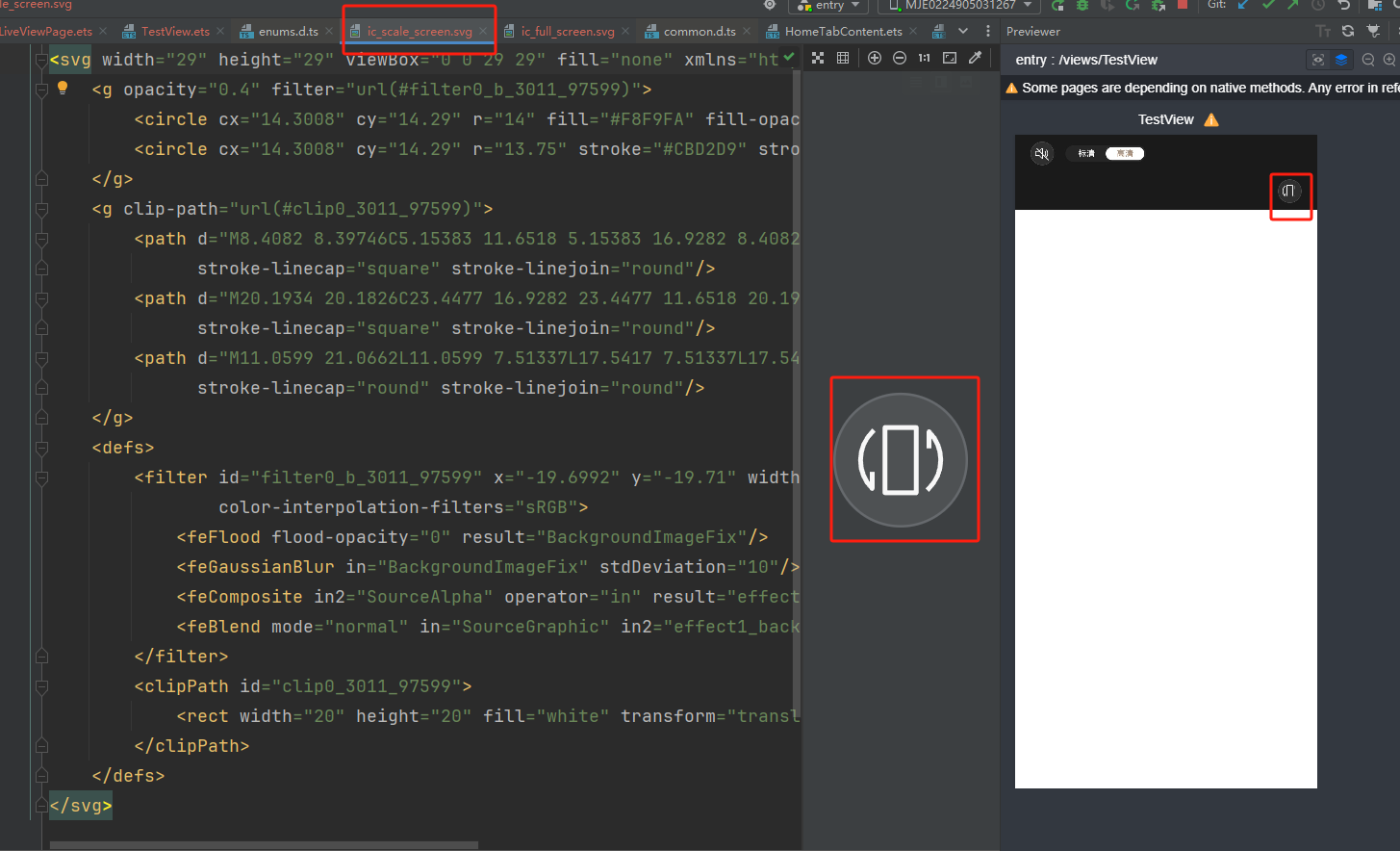Click the mute speaker icon in preview
The height and width of the screenshot is (851, 1400).
1042,153
